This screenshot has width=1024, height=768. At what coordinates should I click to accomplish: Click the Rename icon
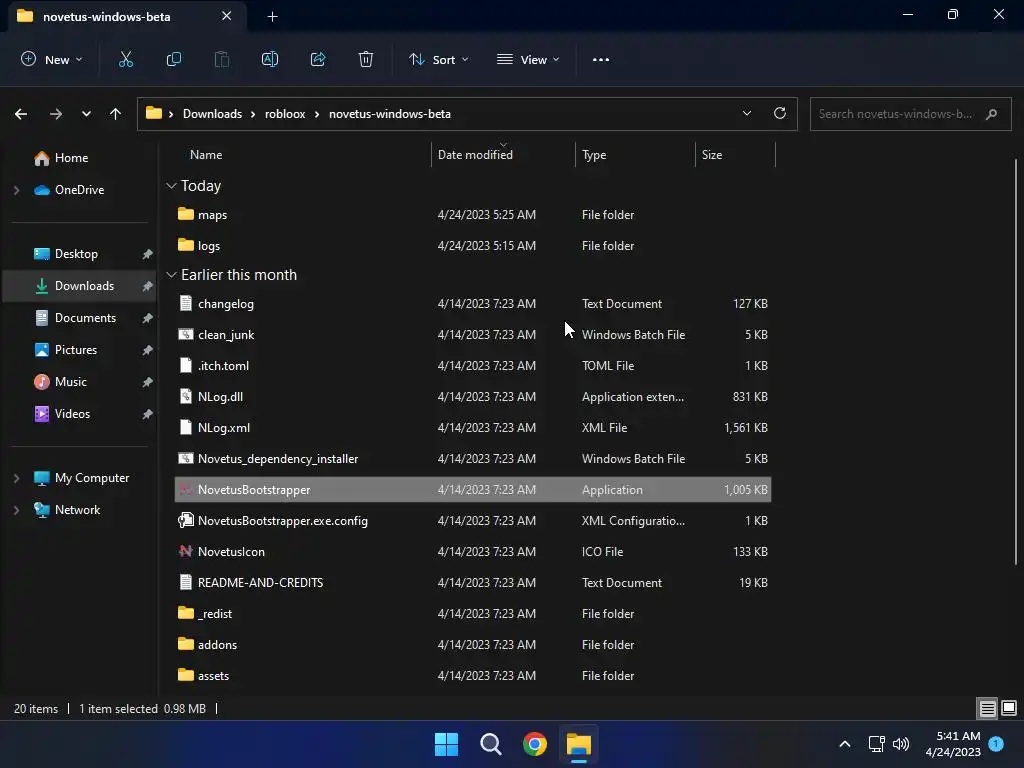(x=270, y=59)
